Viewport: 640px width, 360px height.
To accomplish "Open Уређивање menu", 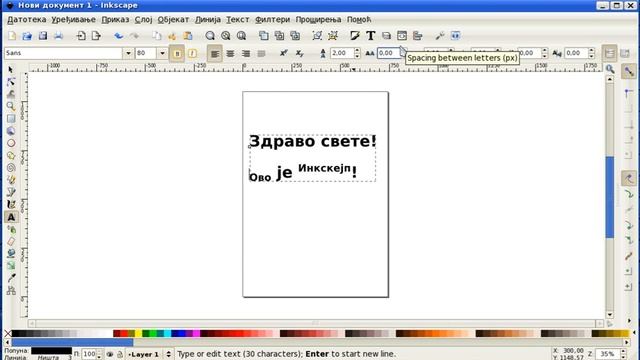I will click(x=73, y=19).
